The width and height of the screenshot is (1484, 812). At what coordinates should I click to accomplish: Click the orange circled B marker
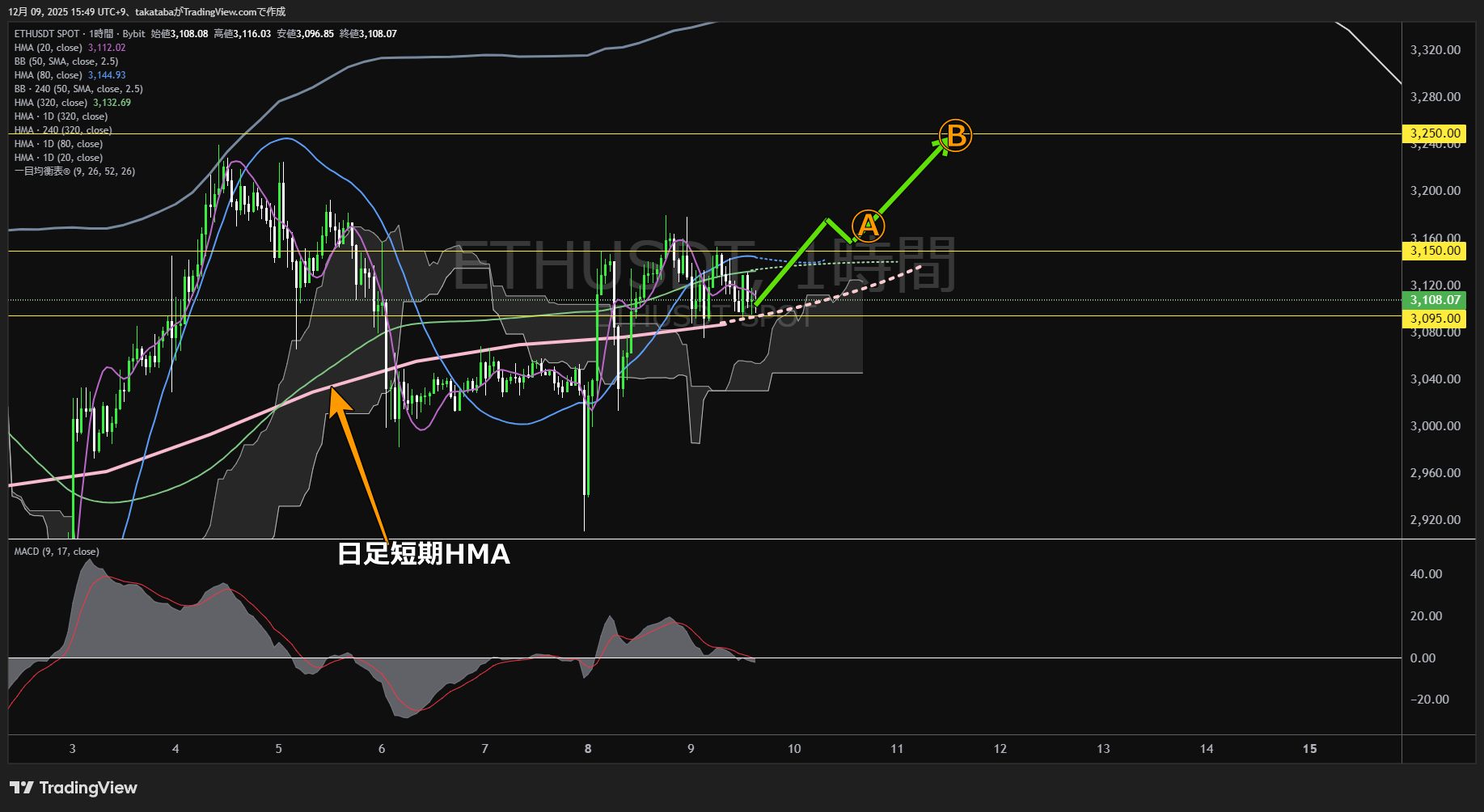(x=955, y=136)
